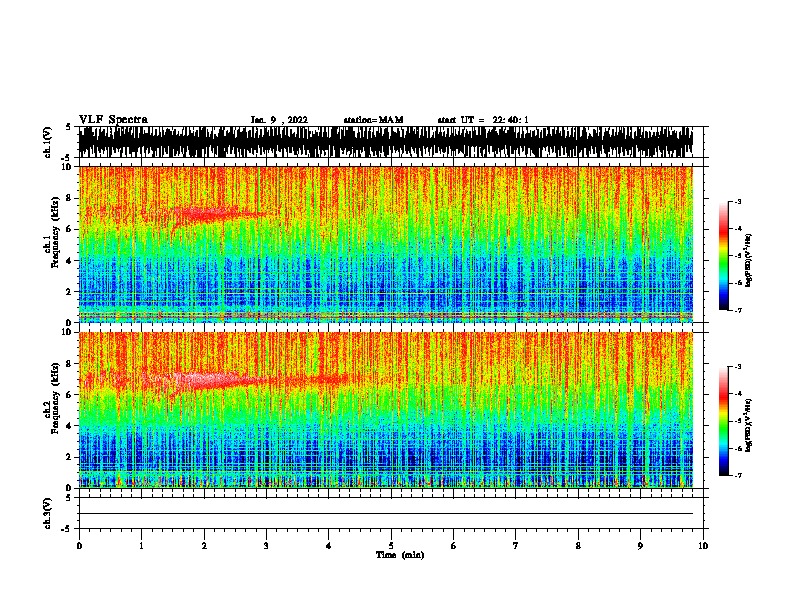Click the "ch.3(V)" axis label

[48, 513]
